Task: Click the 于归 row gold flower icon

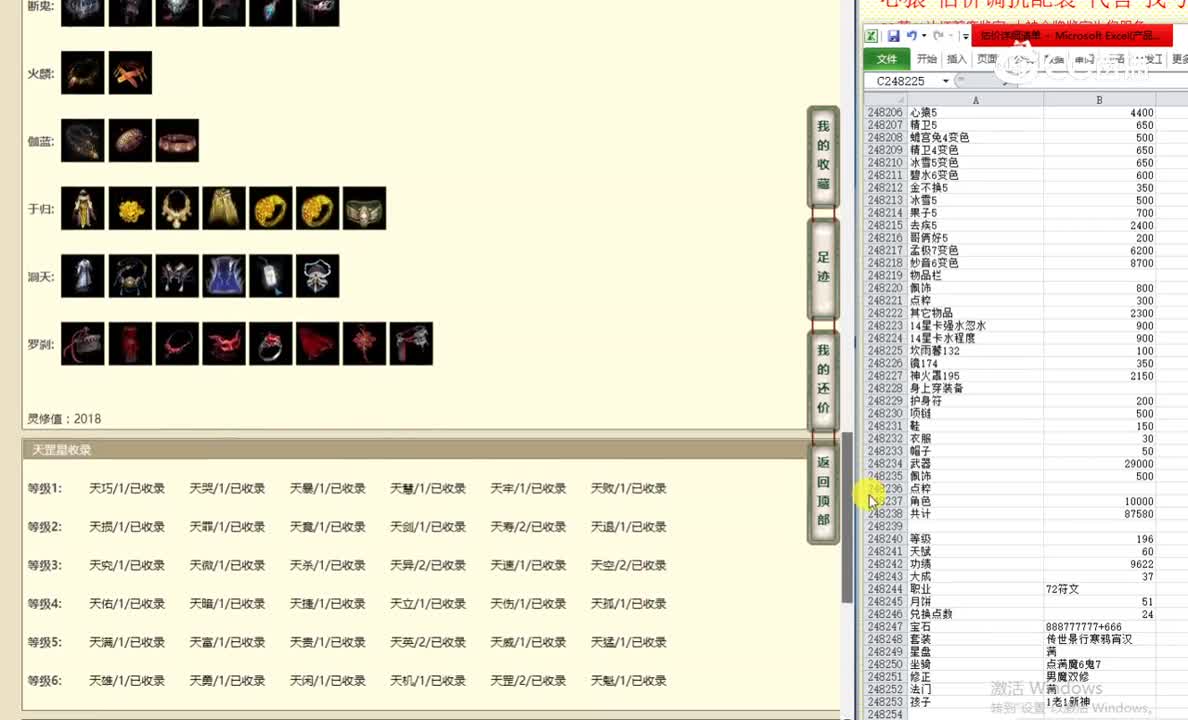Action: 130,208
